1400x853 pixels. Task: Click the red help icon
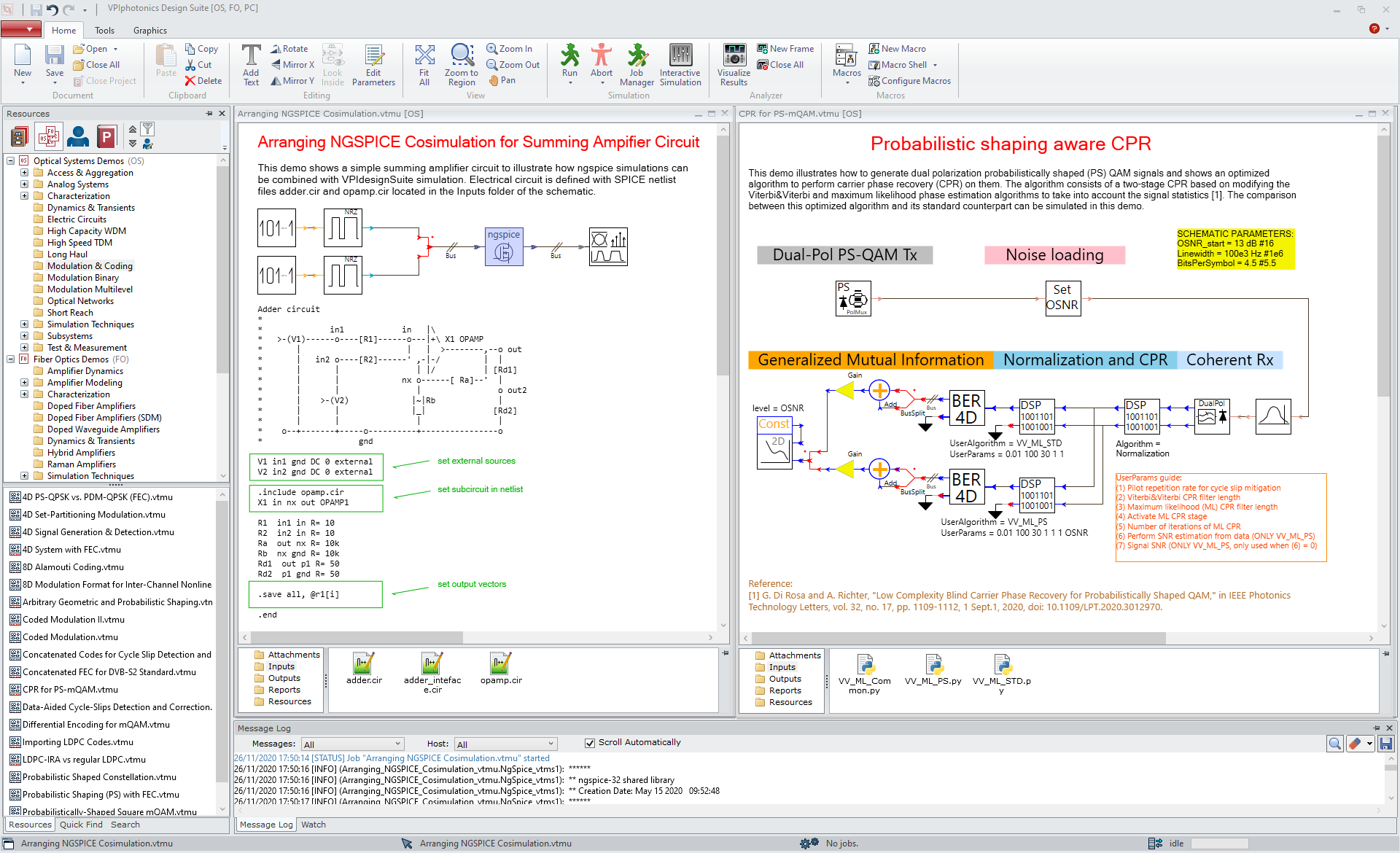pos(1374,29)
